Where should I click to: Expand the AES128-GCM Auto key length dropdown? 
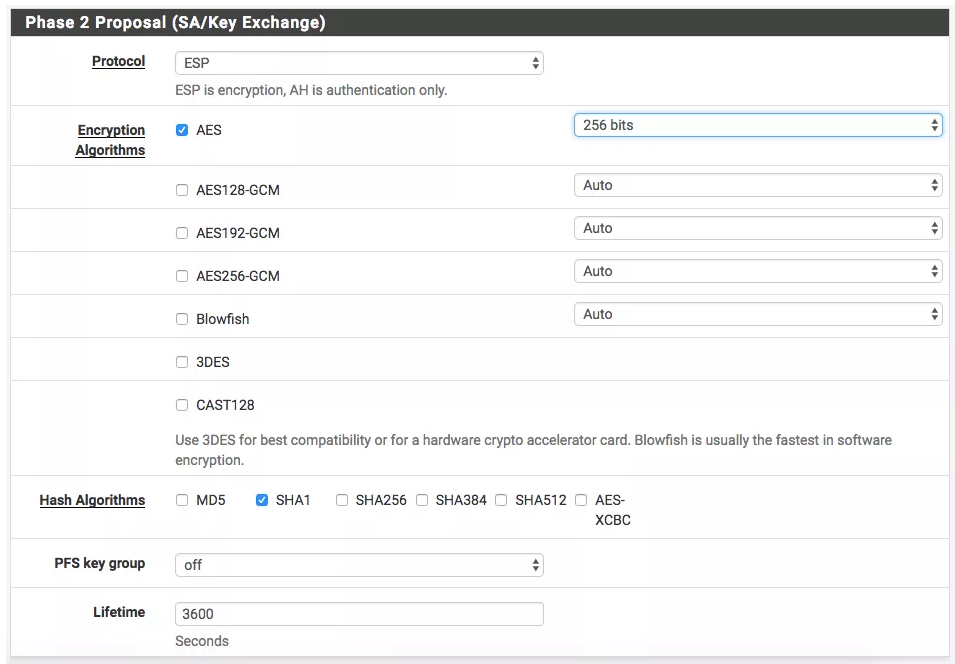click(x=757, y=185)
